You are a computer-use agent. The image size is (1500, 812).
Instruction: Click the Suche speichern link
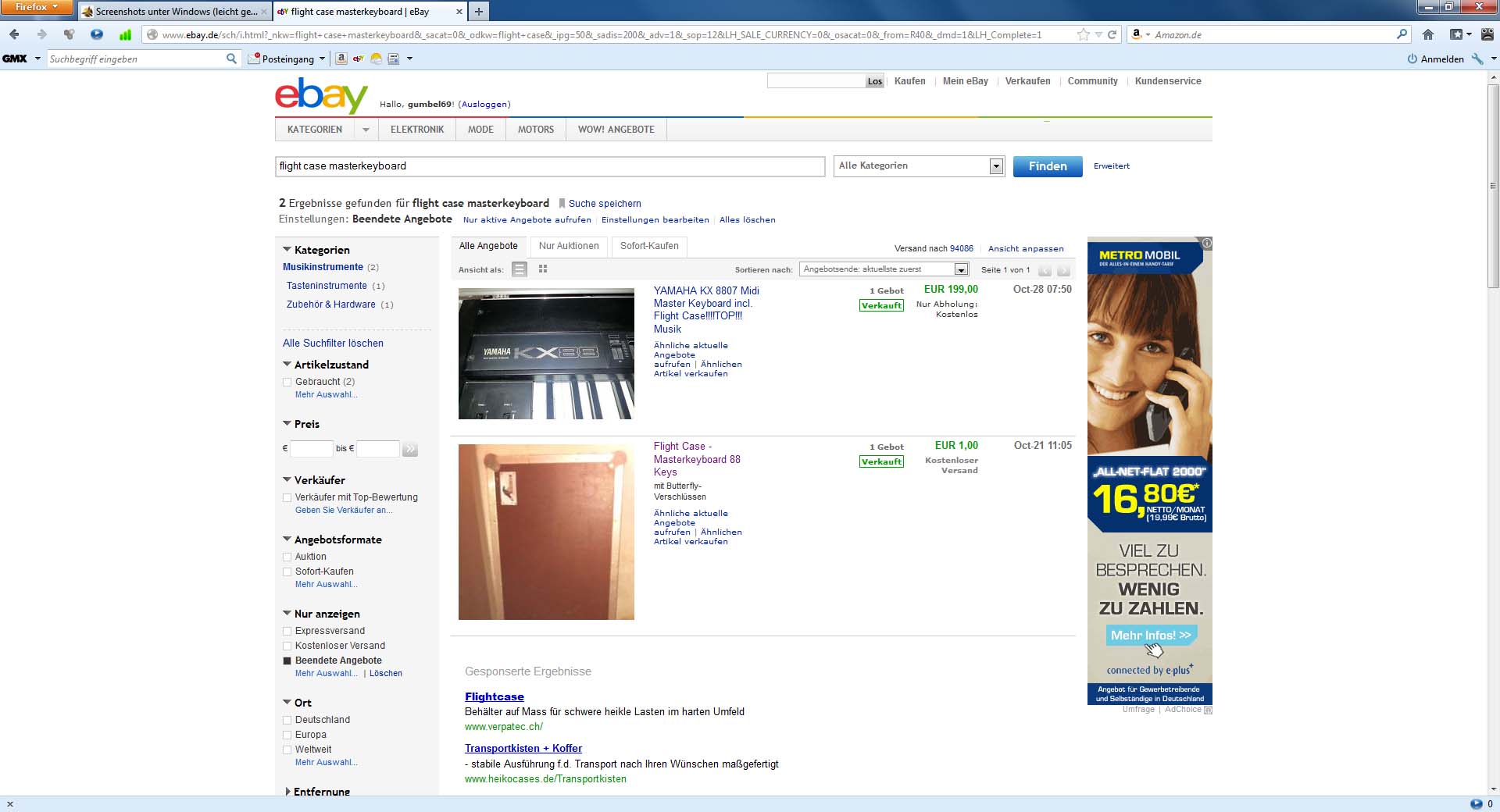(605, 204)
